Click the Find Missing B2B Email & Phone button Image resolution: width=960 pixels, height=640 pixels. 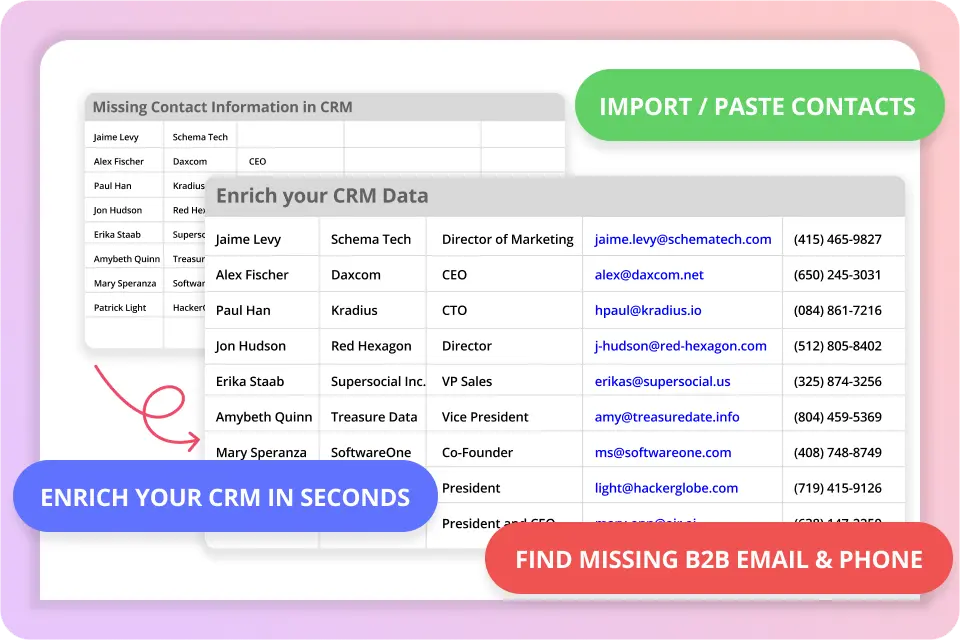[x=719, y=559]
